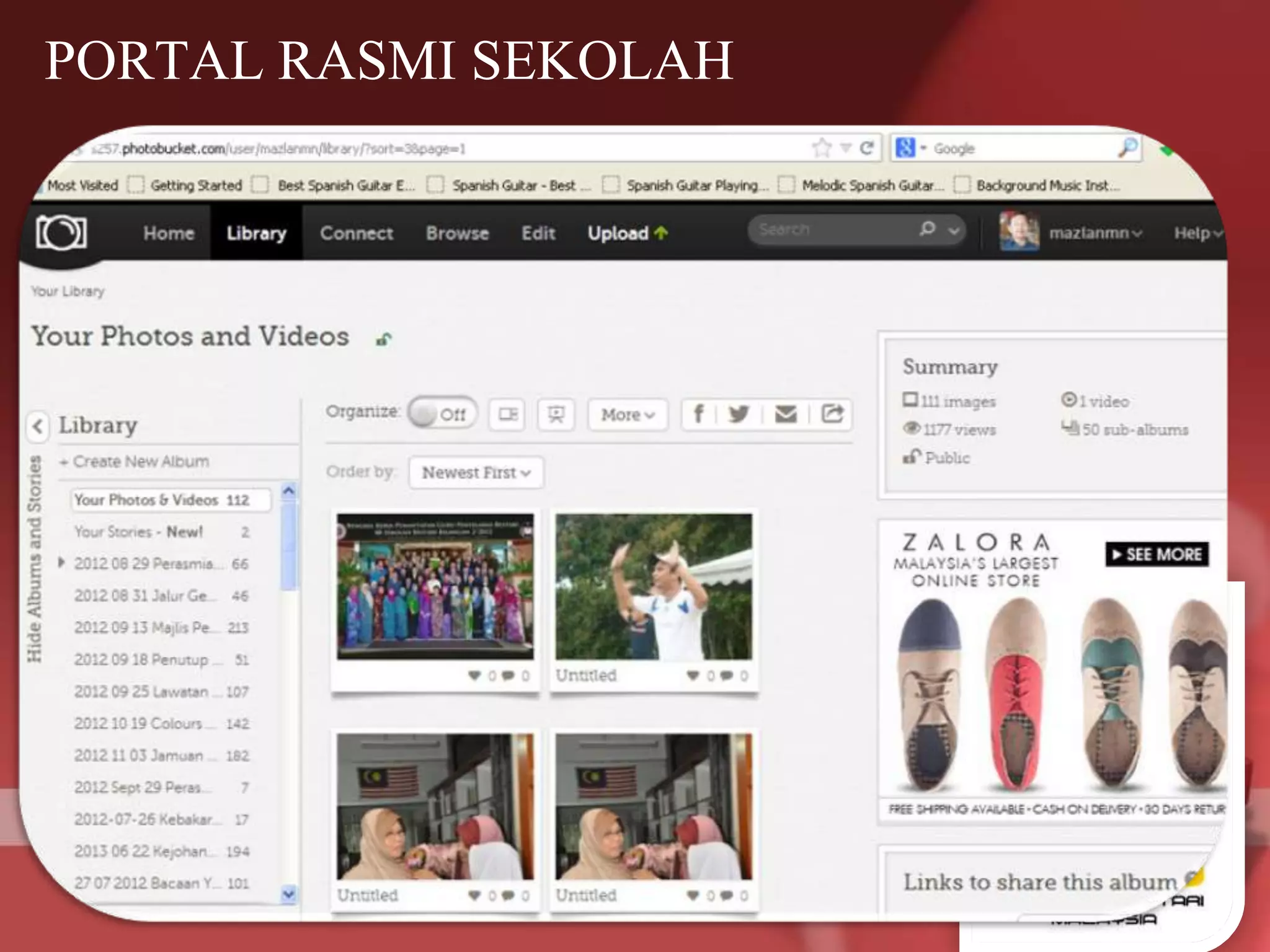
Task: Select Your Photos & Videos 112 album
Action: (x=171, y=500)
